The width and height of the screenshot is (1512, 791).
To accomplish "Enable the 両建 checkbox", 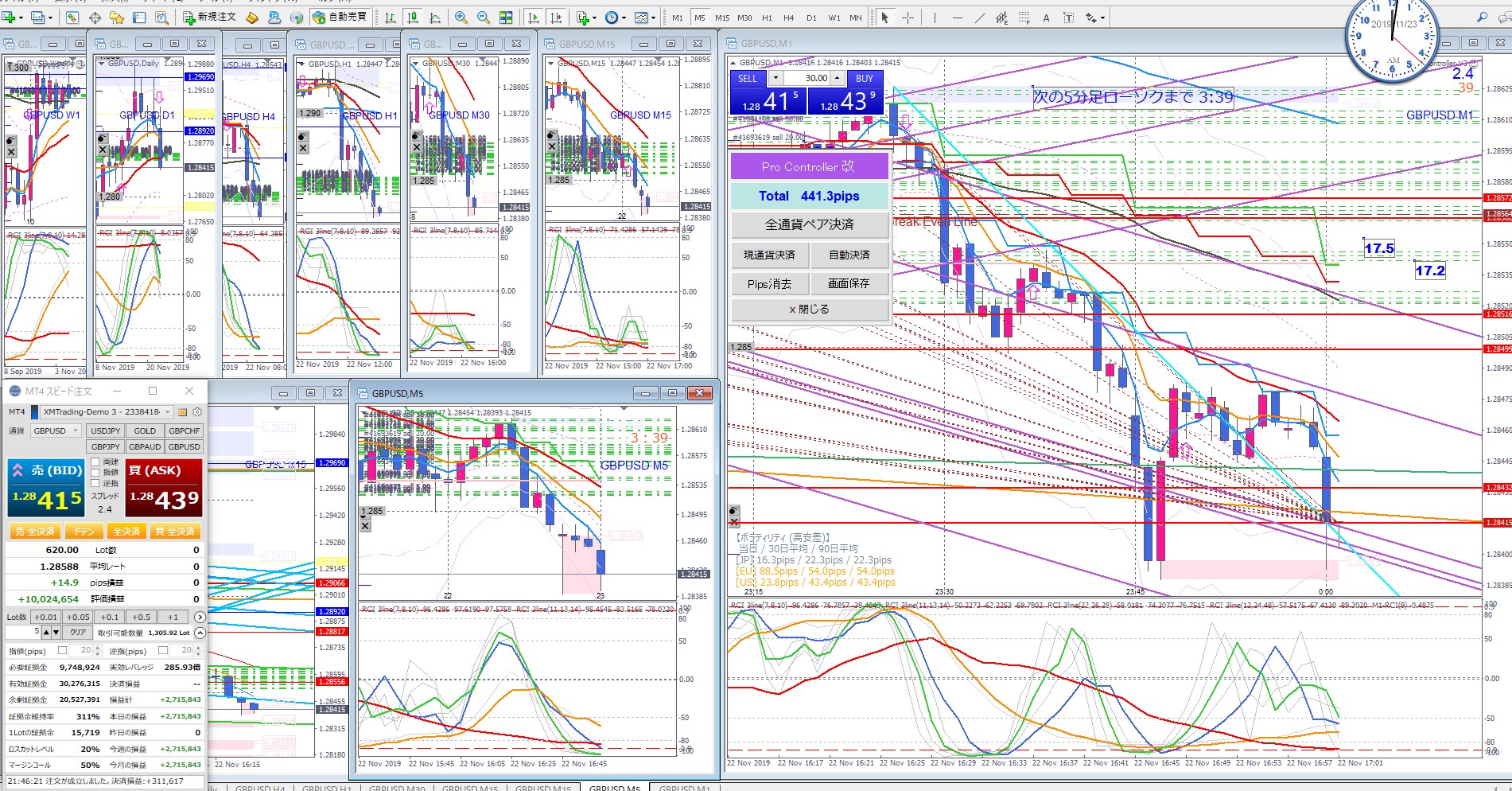I will 95,462.
